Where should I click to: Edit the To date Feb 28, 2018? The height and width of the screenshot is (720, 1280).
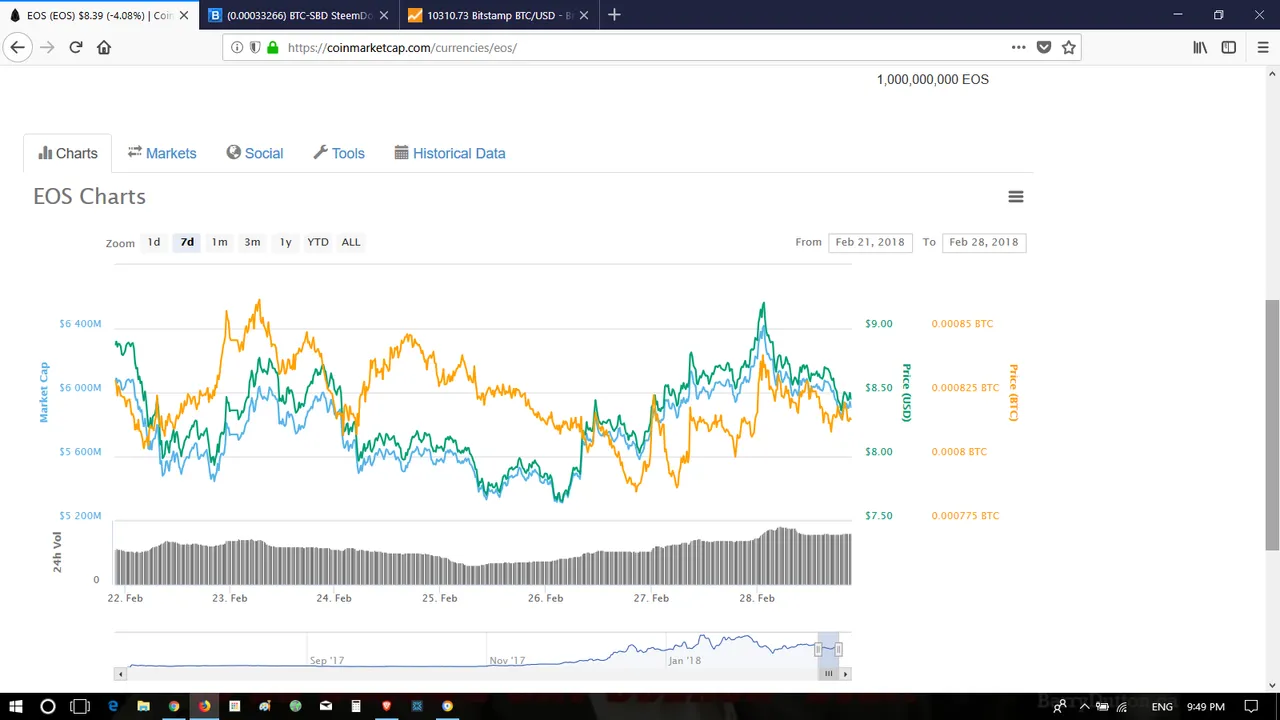click(984, 242)
